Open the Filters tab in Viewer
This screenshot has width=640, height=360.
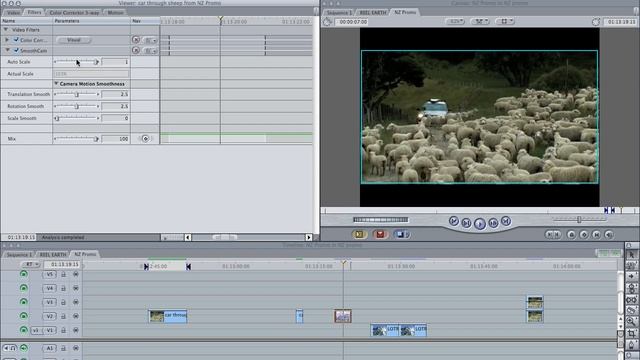coord(34,12)
